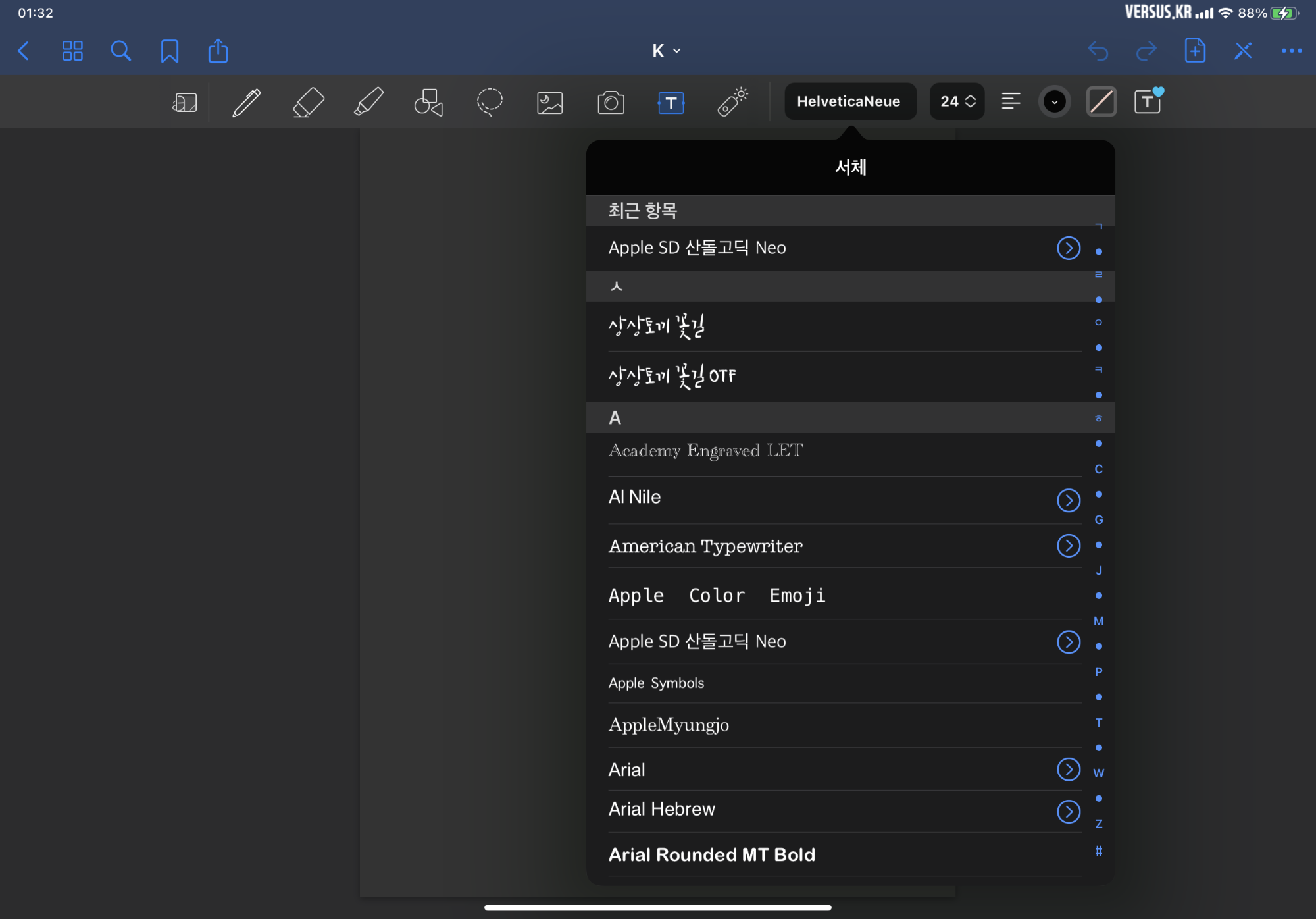Select Arial Rounded MT Bold font
1316x919 pixels.
711,855
